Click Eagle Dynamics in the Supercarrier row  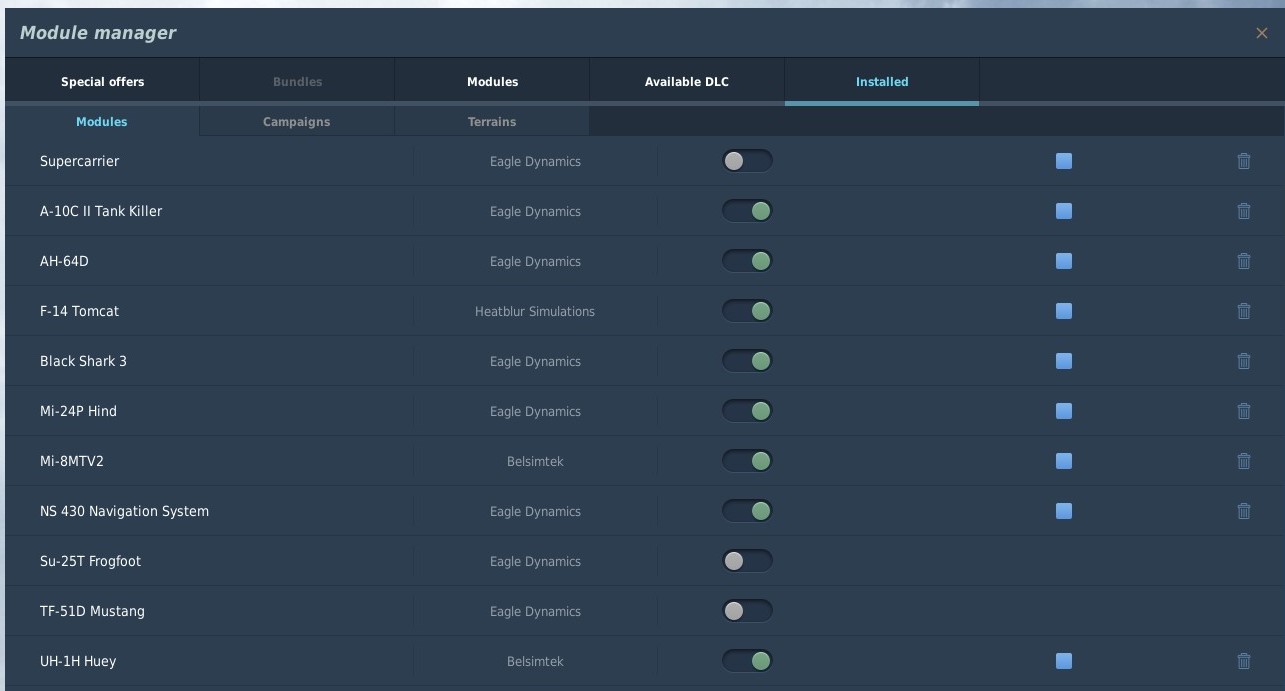pyautogui.click(x=535, y=161)
